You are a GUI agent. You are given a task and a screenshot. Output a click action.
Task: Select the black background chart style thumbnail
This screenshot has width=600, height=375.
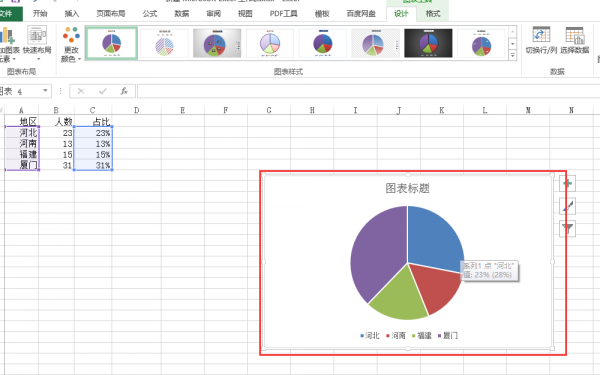point(428,43)
